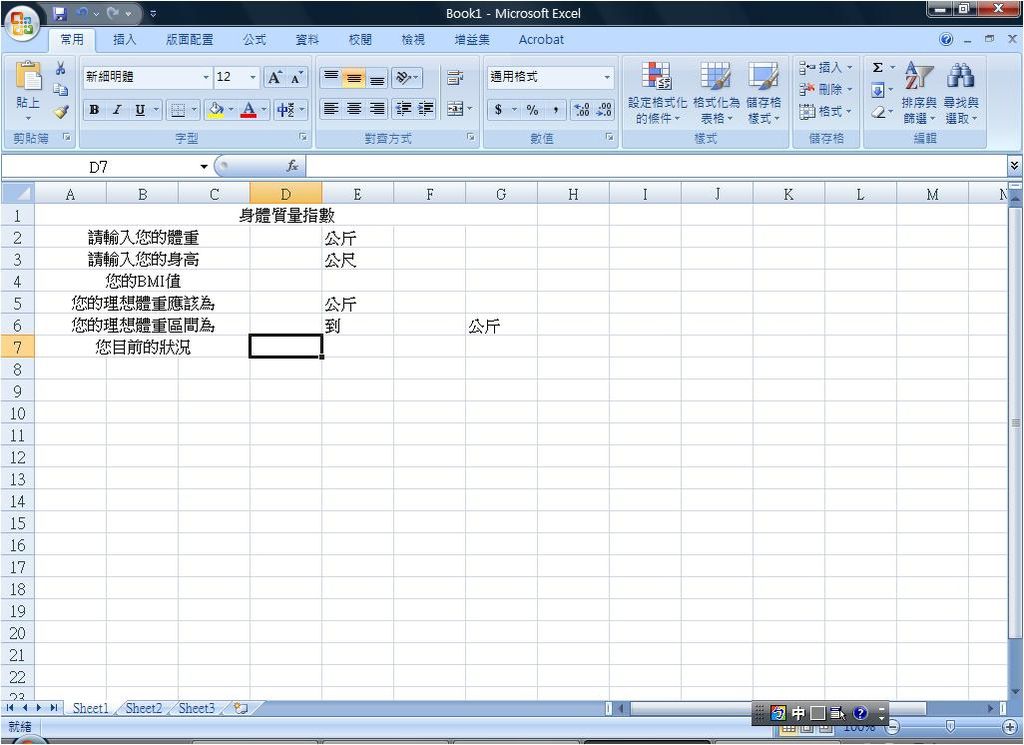
Task: Click the Undo arrow icon
Action: click(x=82, y=13)
